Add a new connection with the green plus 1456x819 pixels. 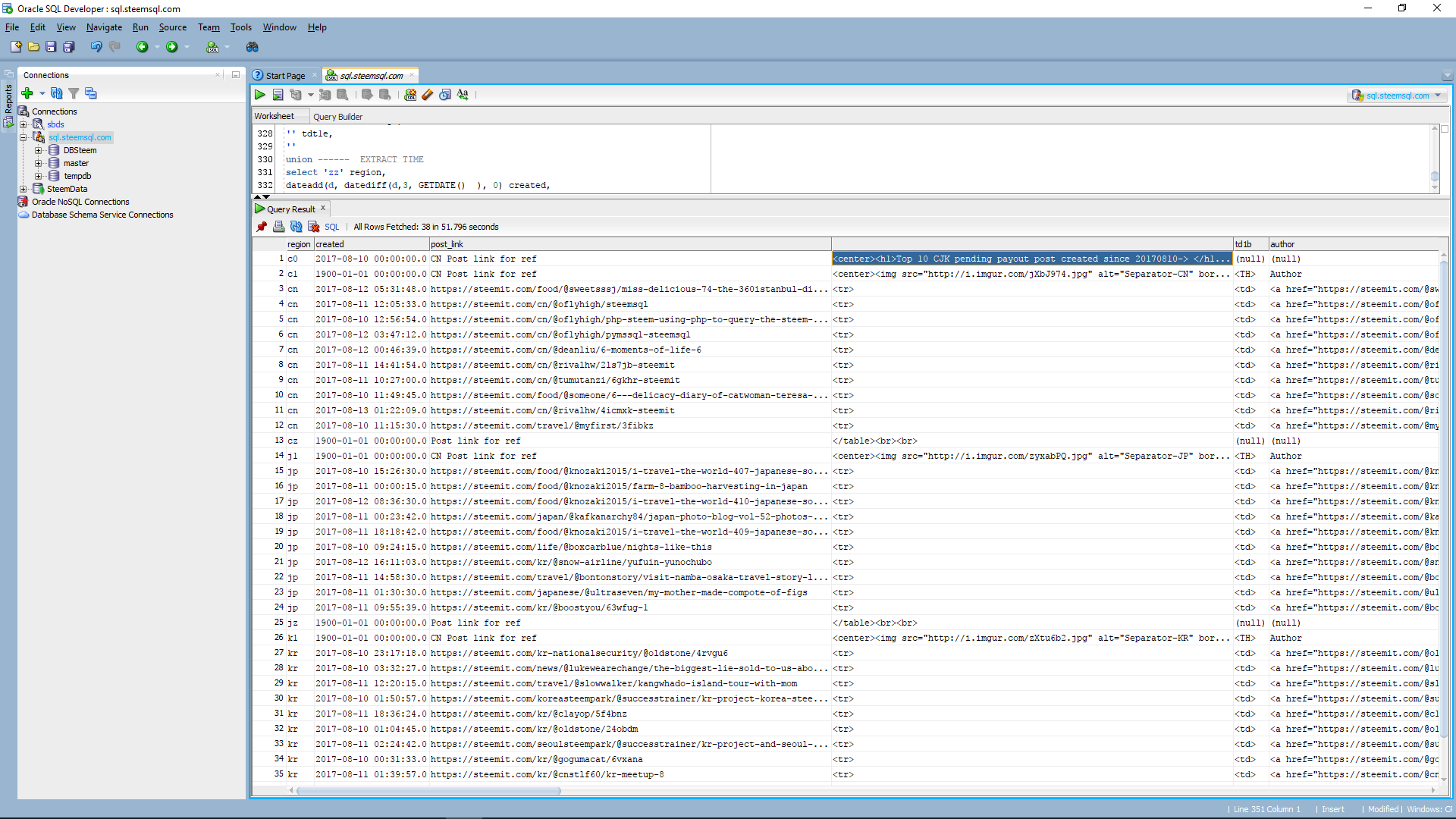(x=27, y=93)
